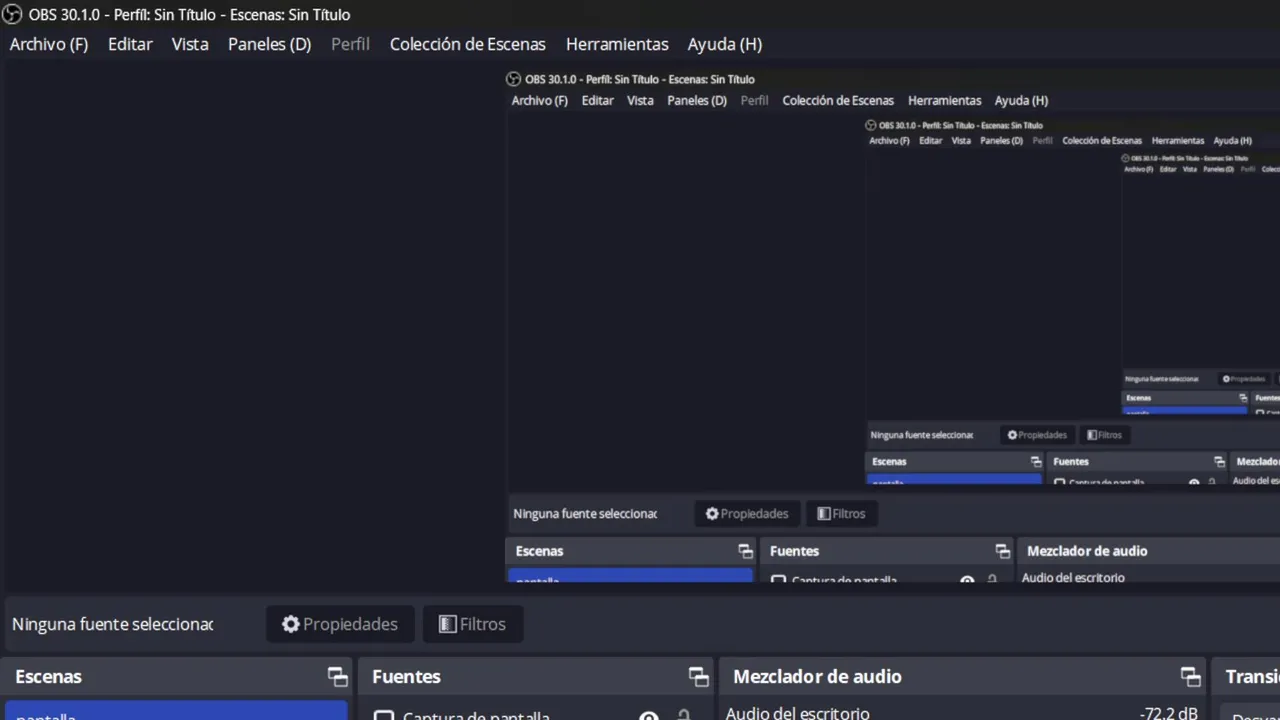Float the main Mezclador de audio dock icon
Image resolution: width=1280 pixels, height=720 pixels.
pos(1190,677)
